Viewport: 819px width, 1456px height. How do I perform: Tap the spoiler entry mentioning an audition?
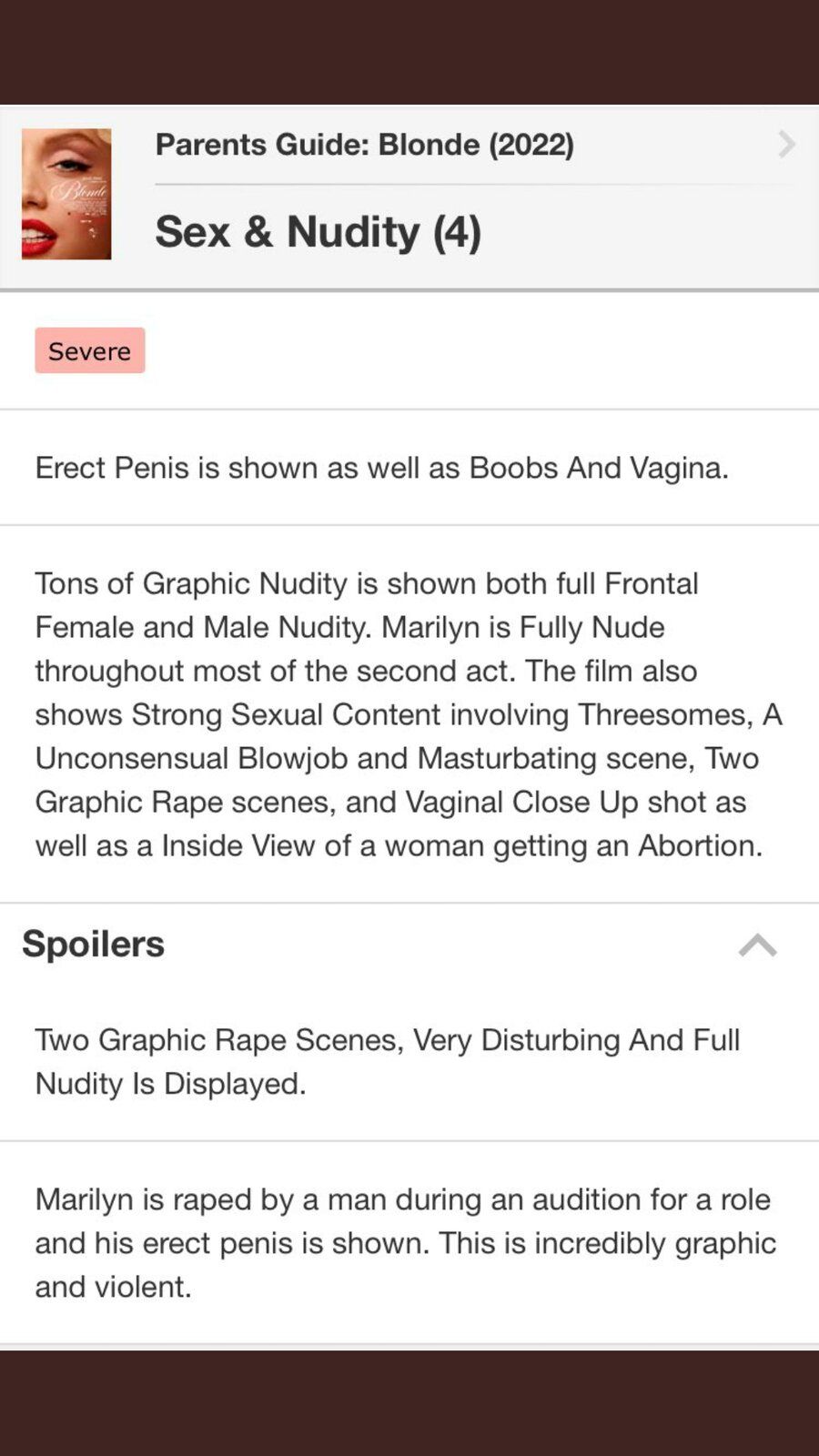(x=409, y=1242)
